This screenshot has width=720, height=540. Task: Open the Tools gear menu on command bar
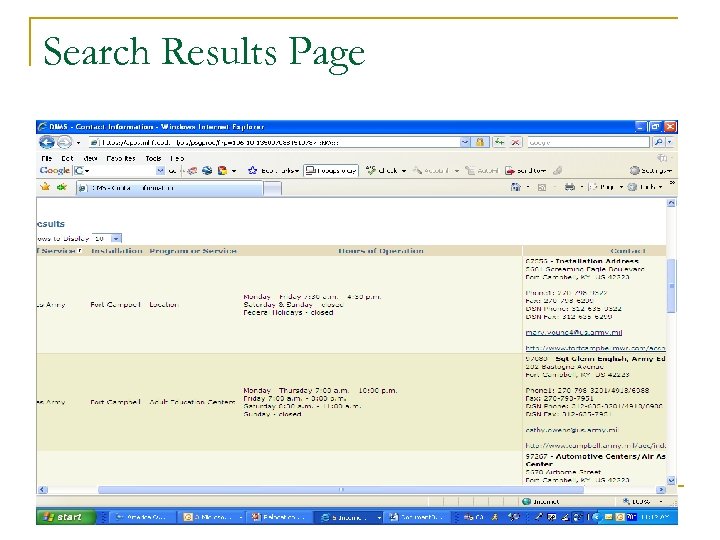tap(645, 187)
